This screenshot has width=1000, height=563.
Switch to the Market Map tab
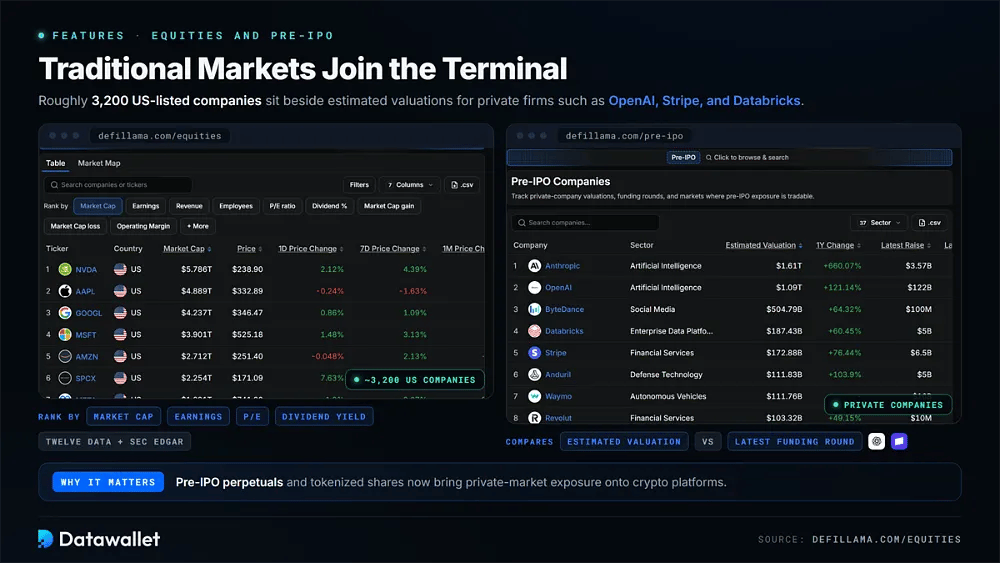pyautogui.click(x=99, y=163)
